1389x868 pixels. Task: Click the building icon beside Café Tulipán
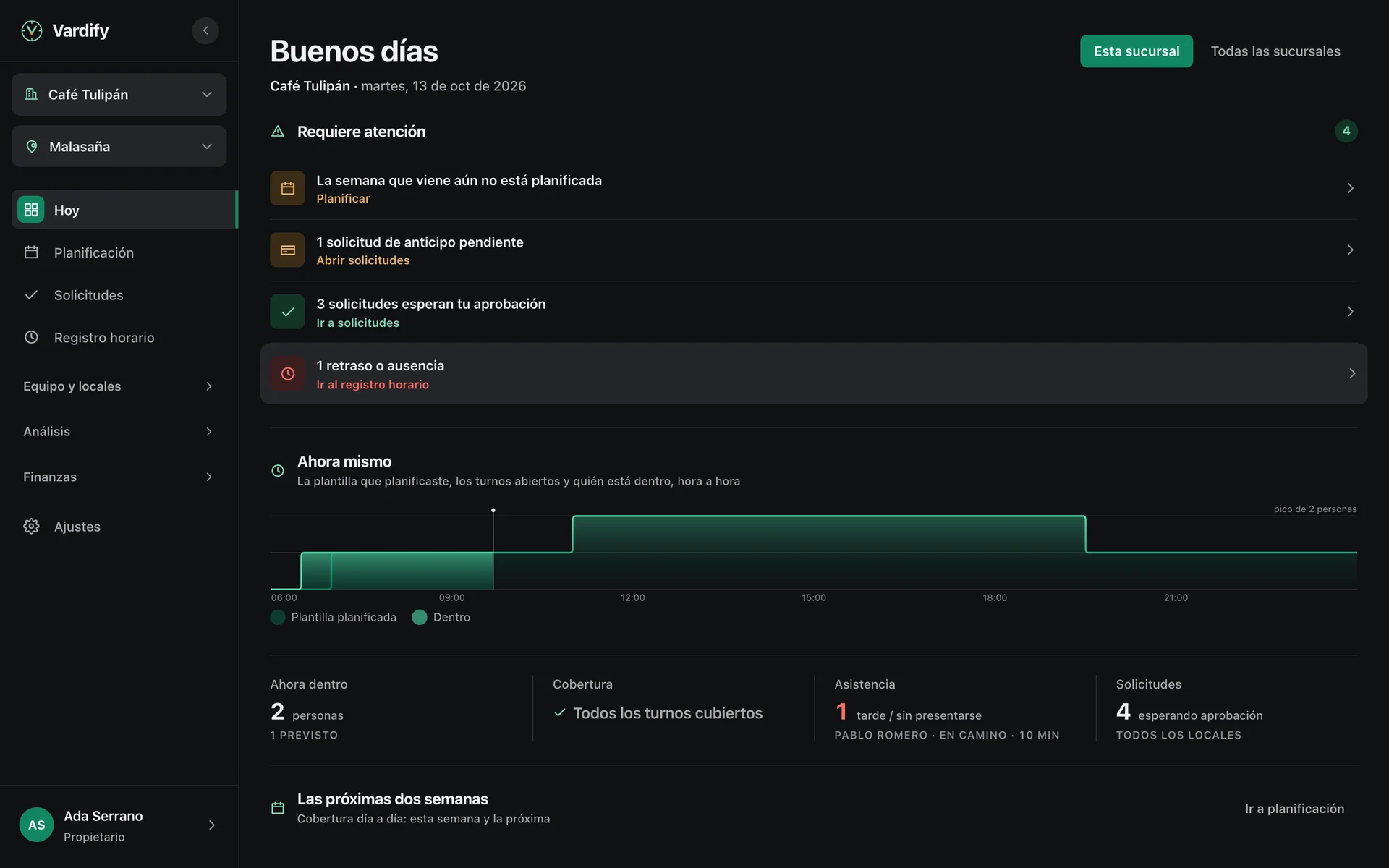point(31,94)
